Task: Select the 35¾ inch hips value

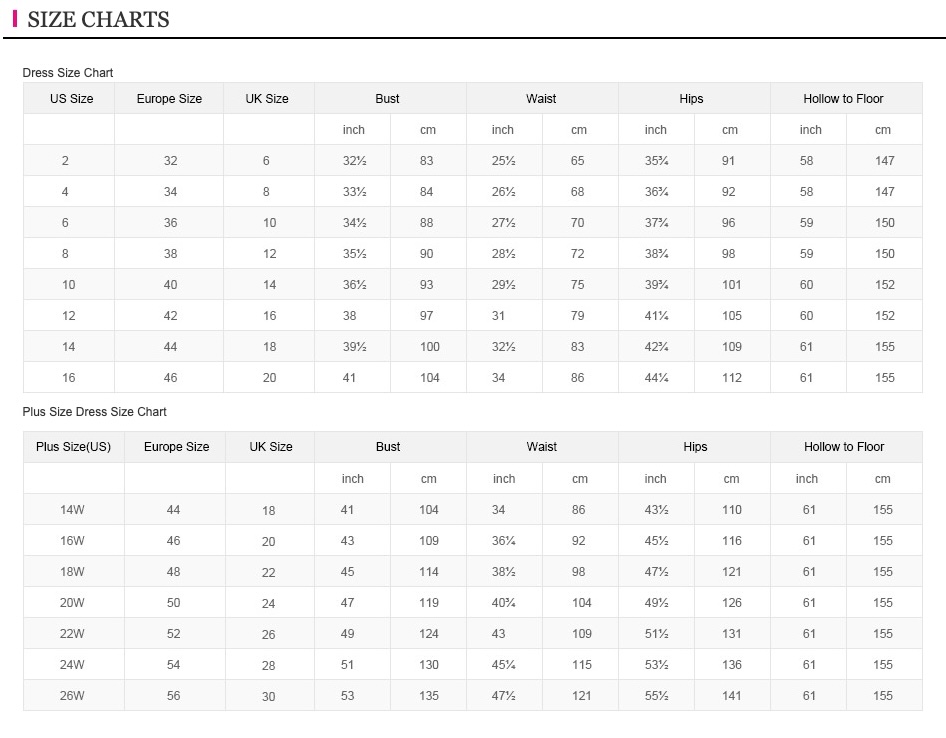Action: tap(656, 161)
